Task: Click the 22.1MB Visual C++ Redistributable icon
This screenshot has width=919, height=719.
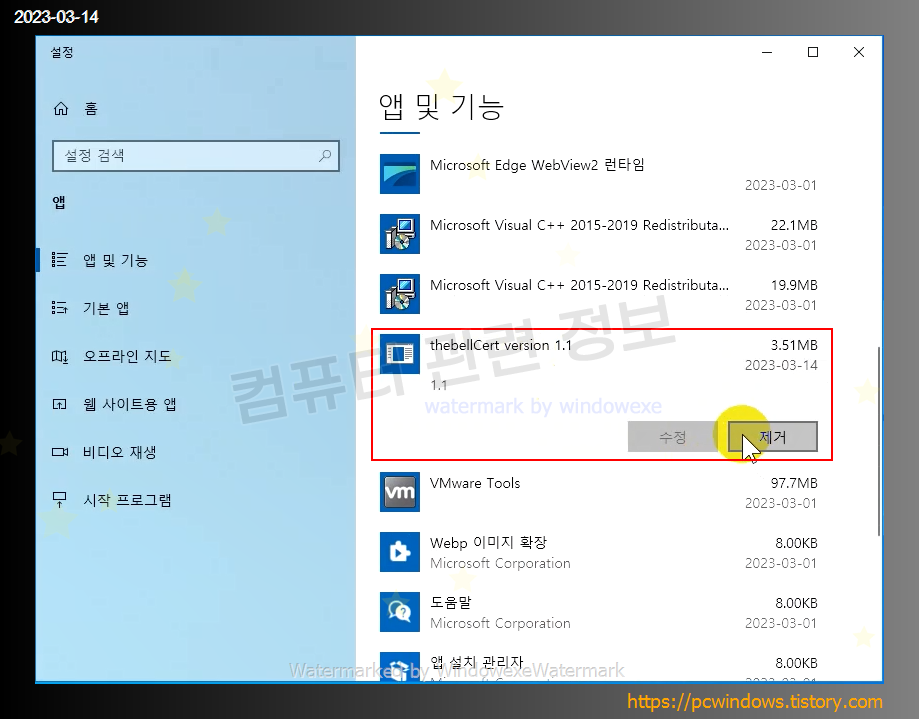Action: (400, 234)
